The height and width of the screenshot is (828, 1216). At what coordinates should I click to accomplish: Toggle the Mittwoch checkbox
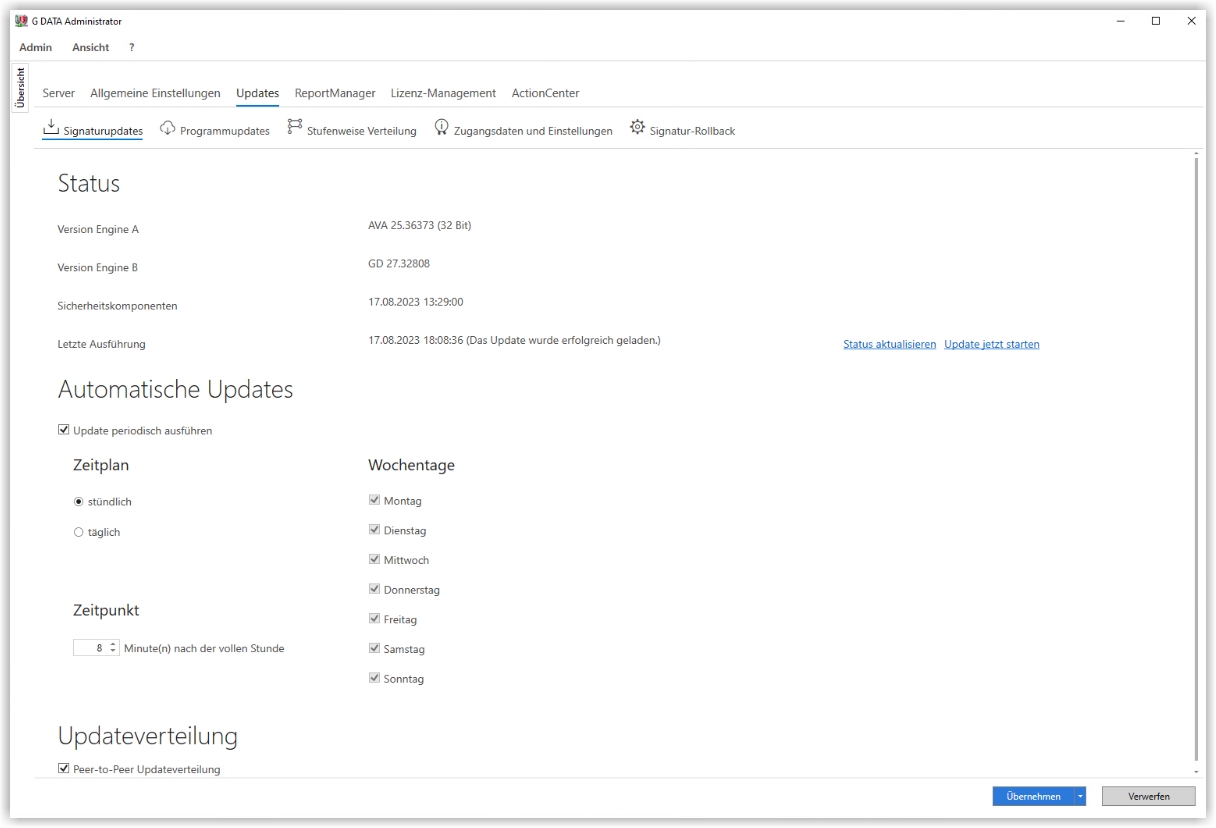375,560
